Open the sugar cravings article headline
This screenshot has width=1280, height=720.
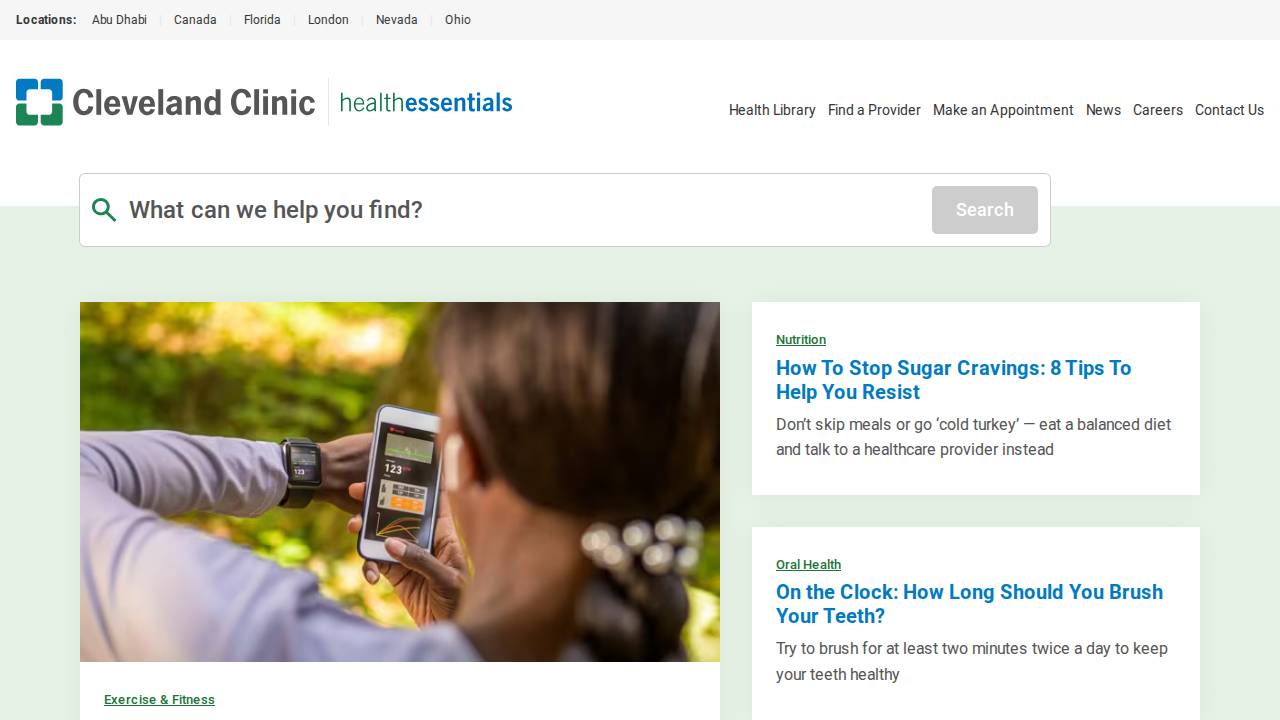953,380
